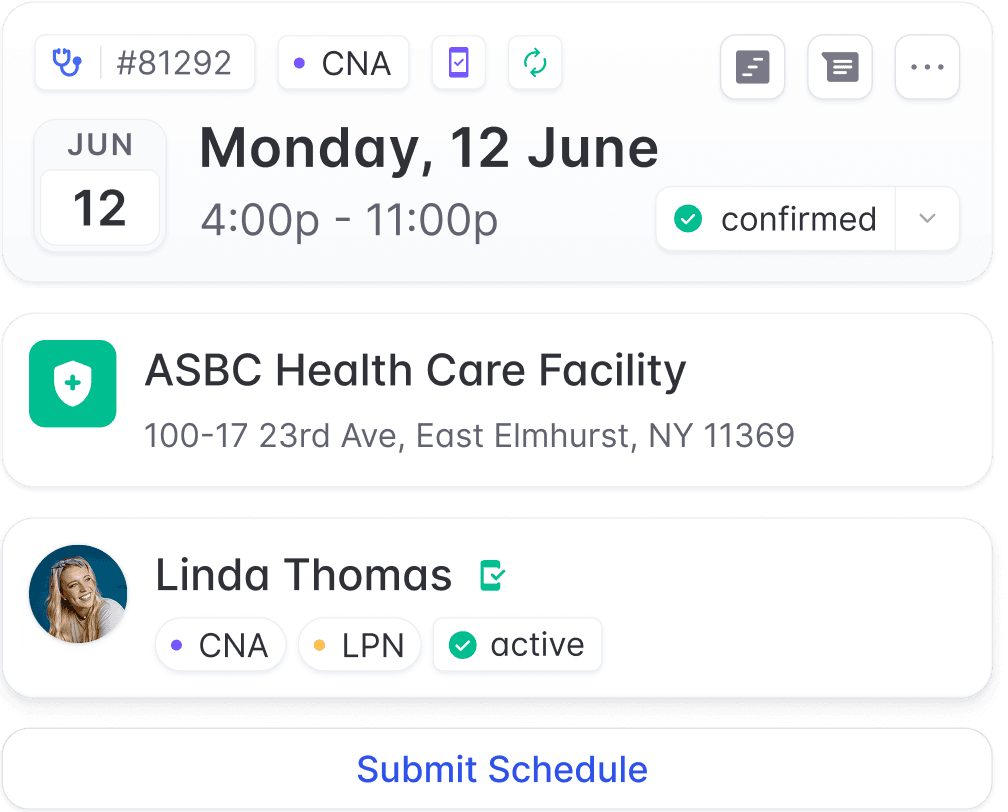The width and height of the screenshot is (1008, 812).
Task: Select the LPN tag on Linda's profile
Action: point(359,645)
